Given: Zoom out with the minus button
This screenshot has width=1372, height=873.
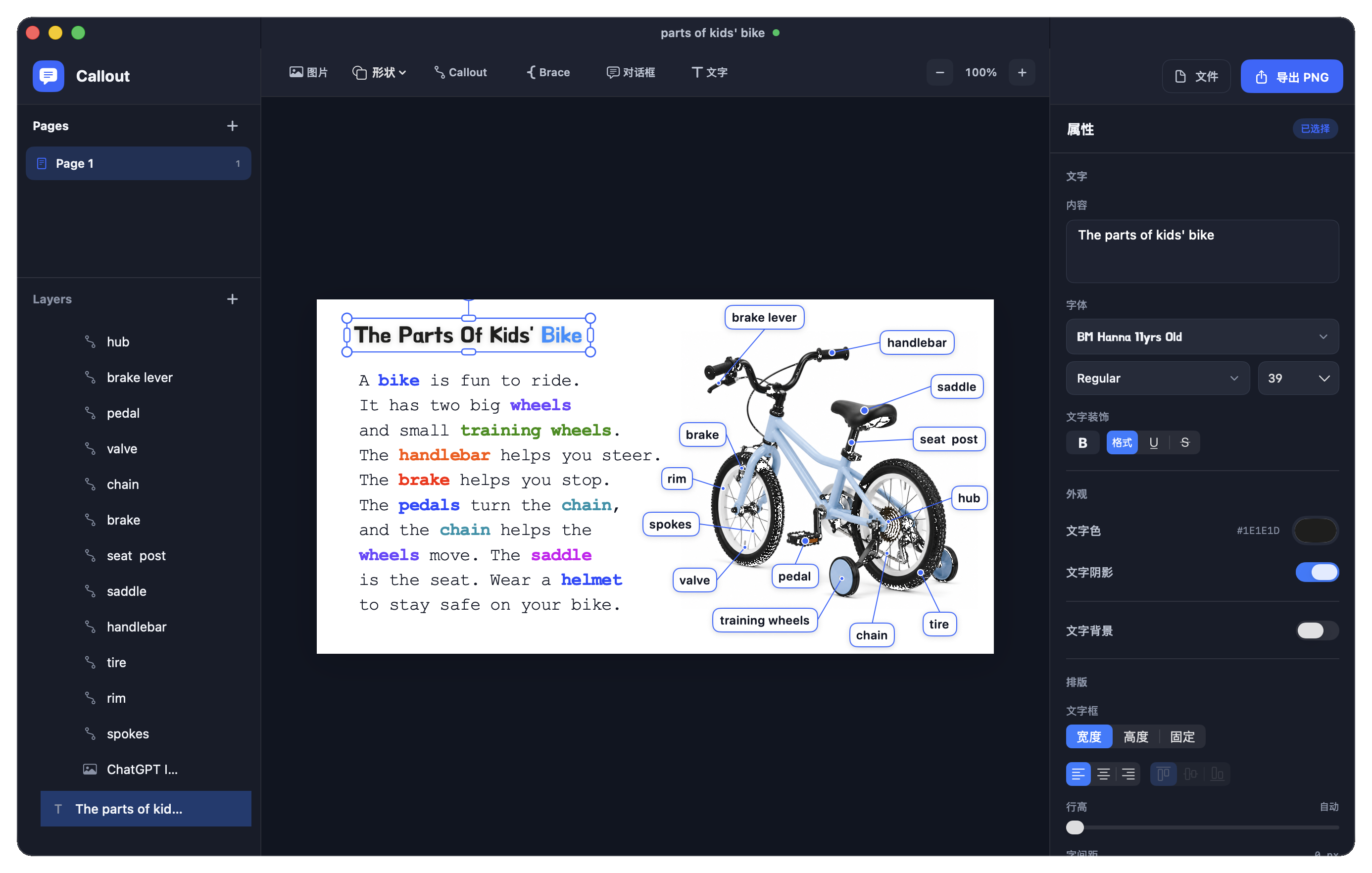Looking at the screenshot, I should pos(939,72).
